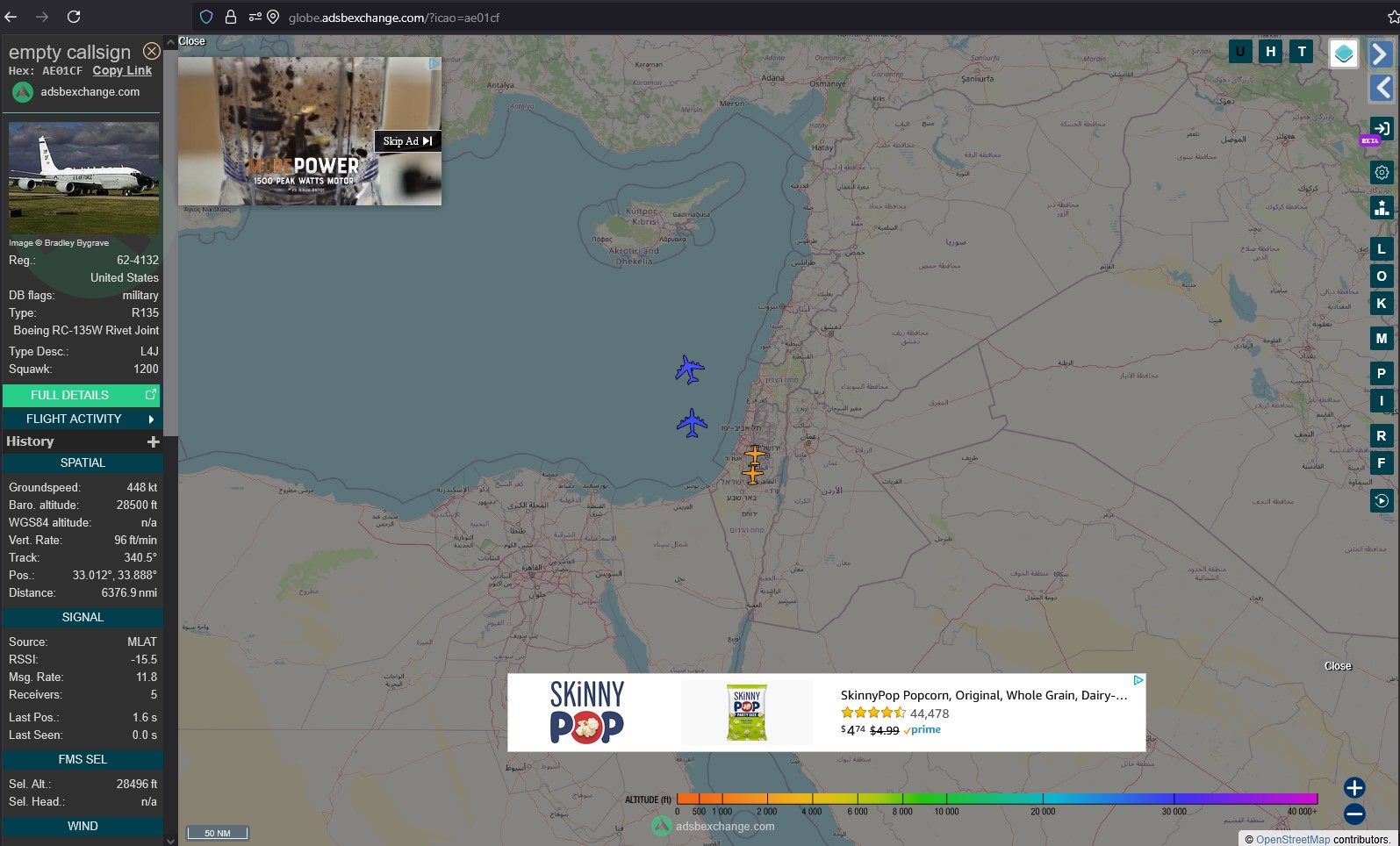
Task: Select the lower orange aircraft icon
Action: click(x=752, y=474)
